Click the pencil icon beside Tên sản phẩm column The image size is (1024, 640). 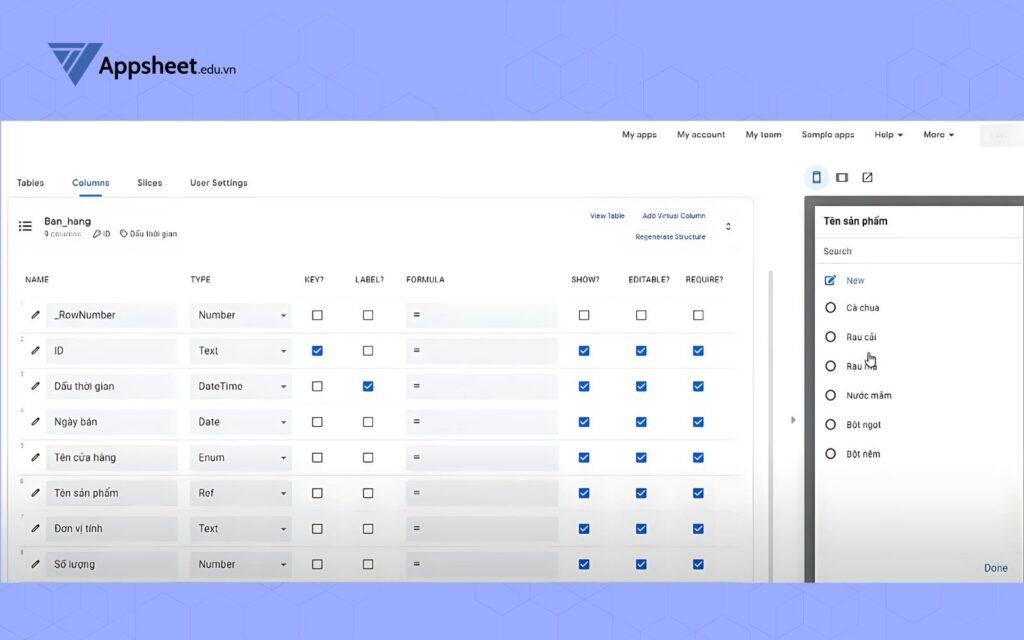point(36,493)
